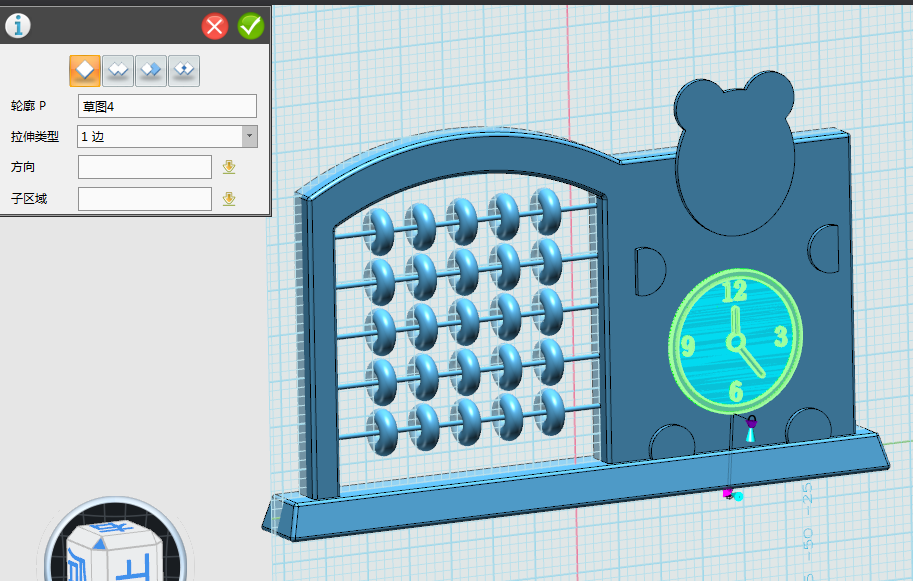Click the highlighted green clock face sketch

[x=735, y=340]
